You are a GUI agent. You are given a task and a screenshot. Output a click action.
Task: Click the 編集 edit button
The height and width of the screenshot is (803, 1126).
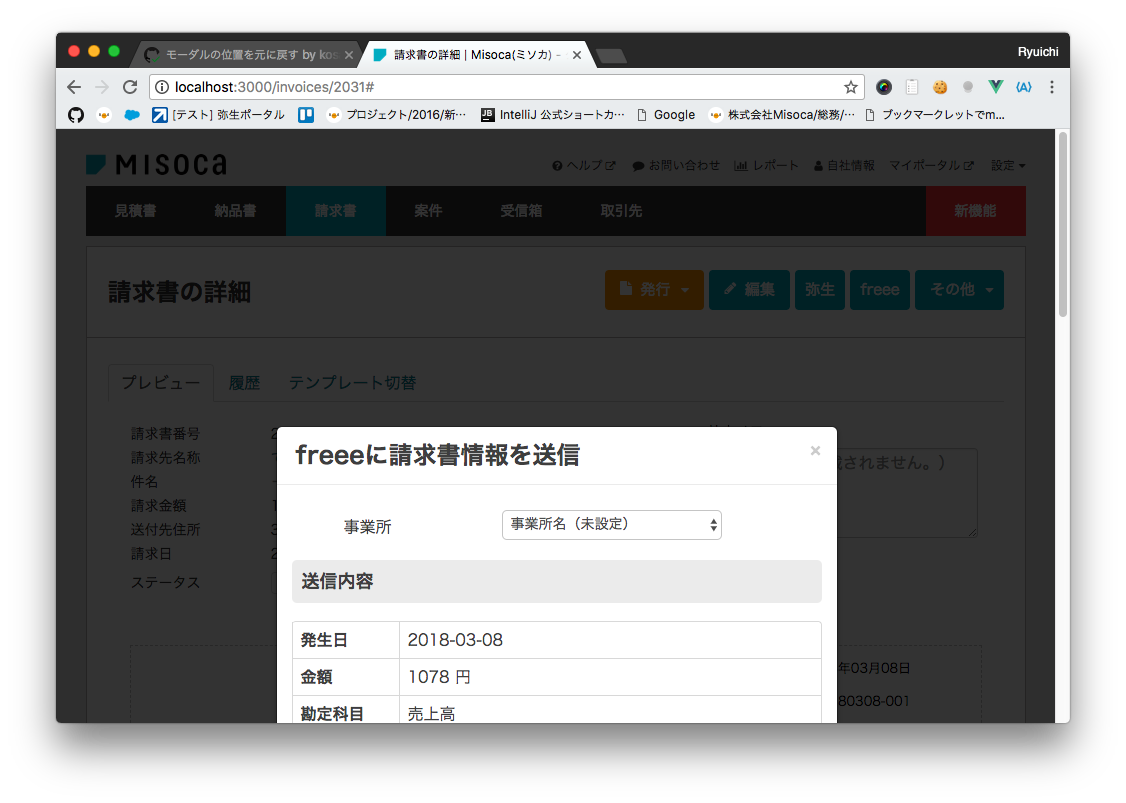click(x=749, y=289)
